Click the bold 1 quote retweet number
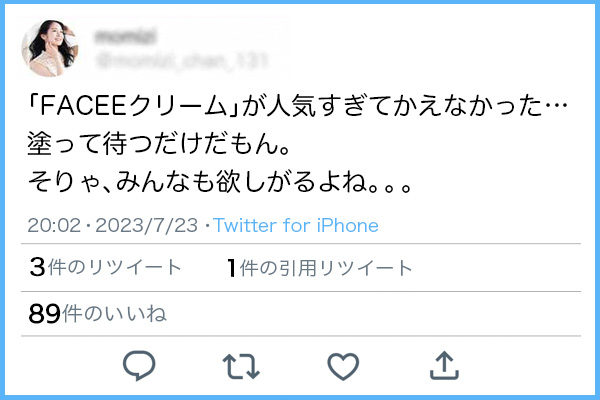Screen dimensions: 600x400 coord(232,268)
